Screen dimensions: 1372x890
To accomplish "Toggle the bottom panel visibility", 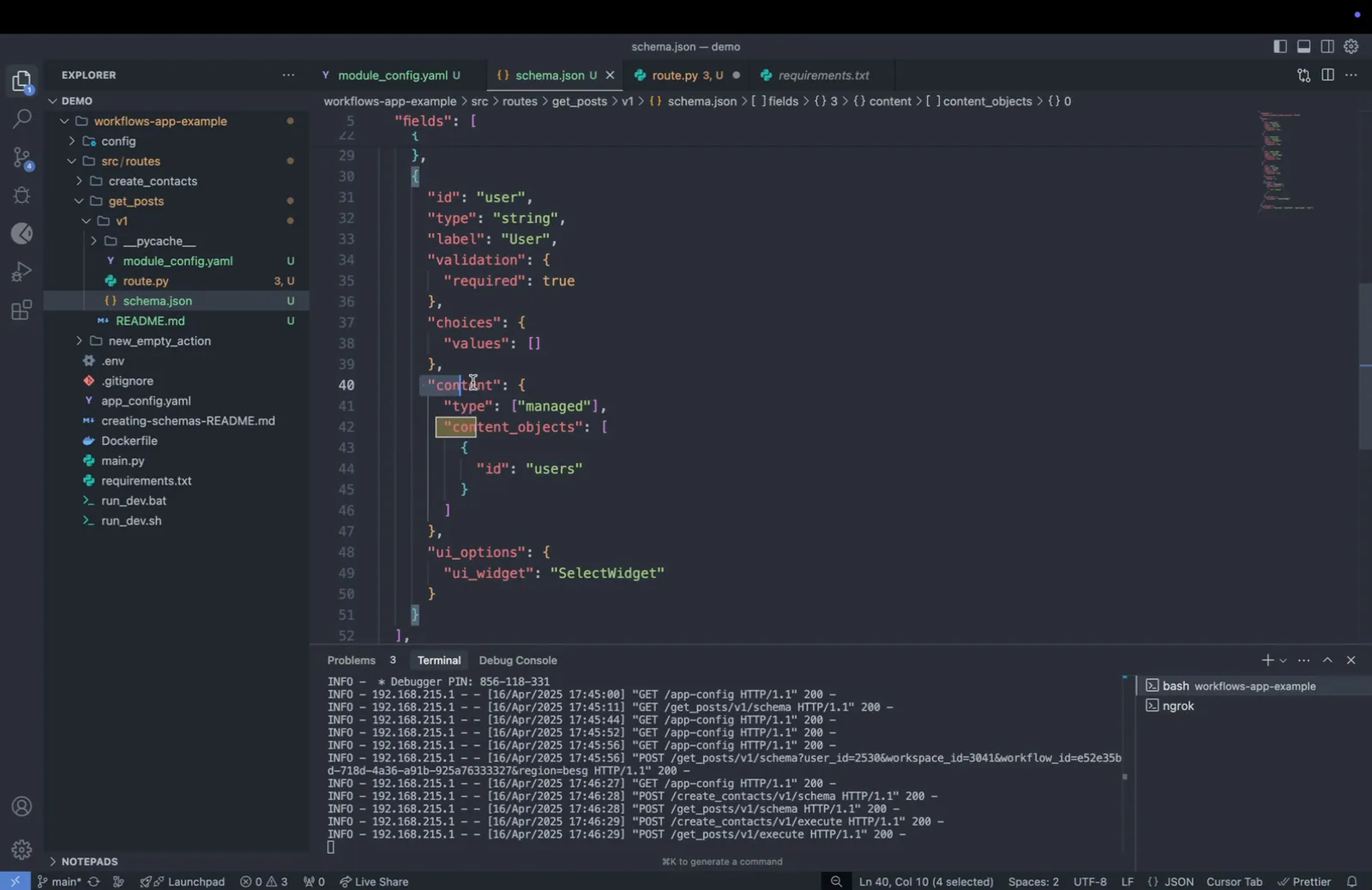I will click(1303, 46).
